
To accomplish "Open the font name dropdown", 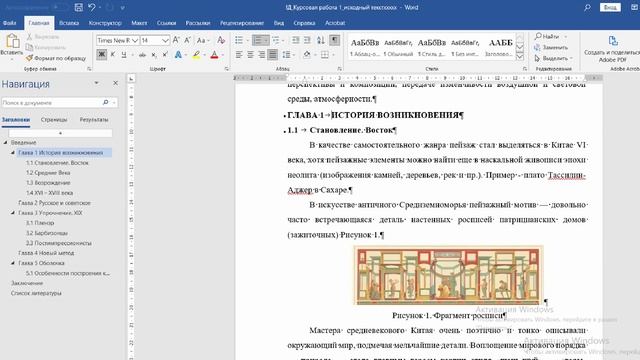I will [x=135, y=40].
